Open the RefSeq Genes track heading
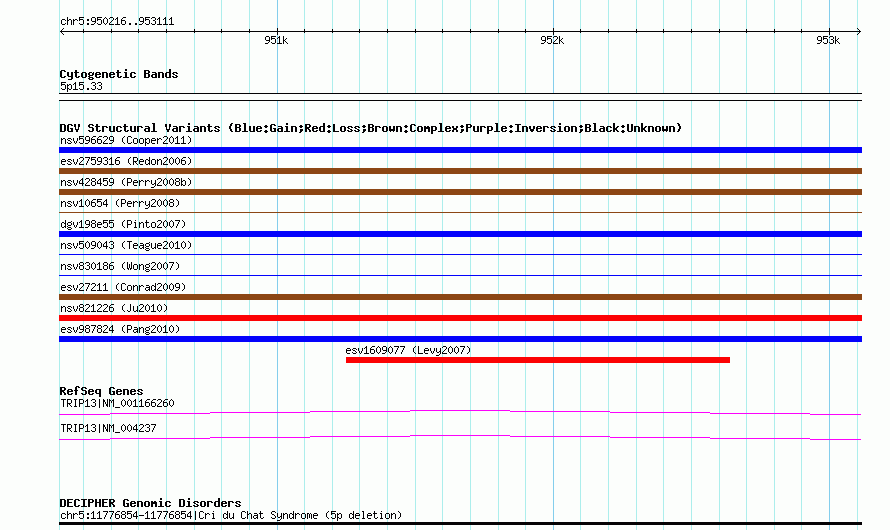 [101, 391]
